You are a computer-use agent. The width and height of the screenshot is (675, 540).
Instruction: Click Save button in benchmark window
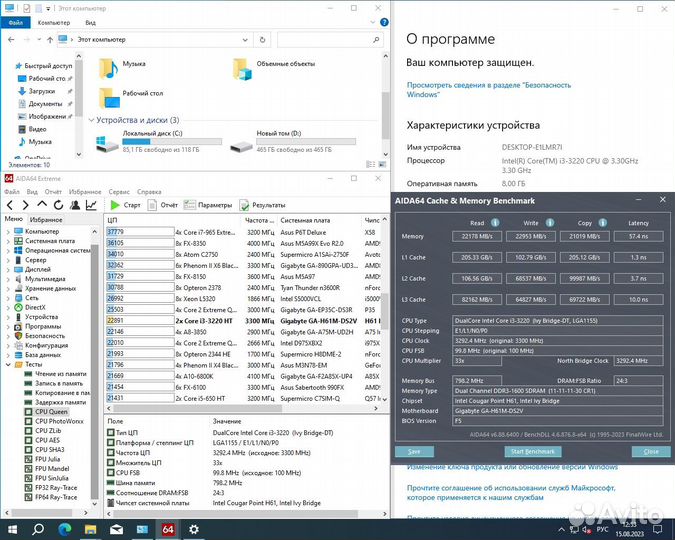click(x=414, y=451)
